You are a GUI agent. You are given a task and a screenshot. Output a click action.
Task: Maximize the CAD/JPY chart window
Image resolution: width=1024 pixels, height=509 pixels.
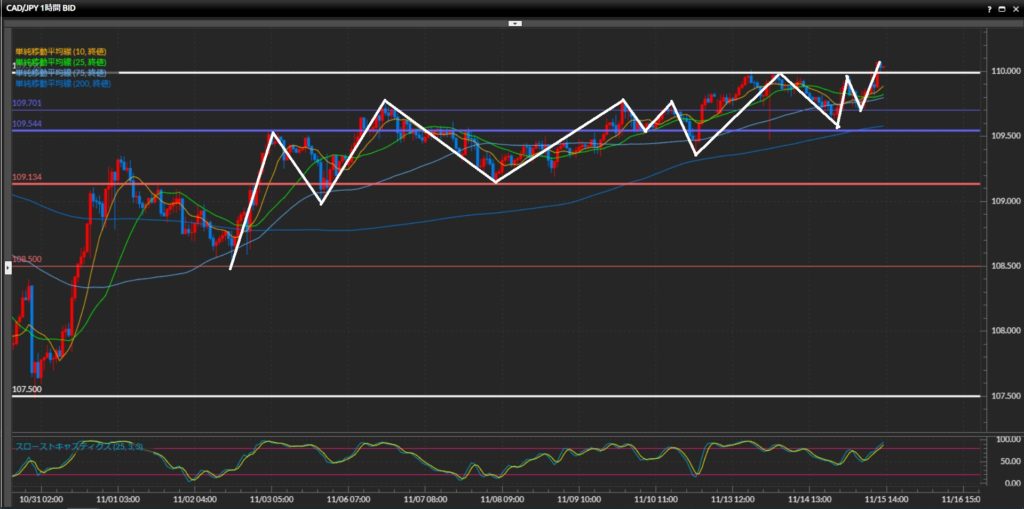1001,8
